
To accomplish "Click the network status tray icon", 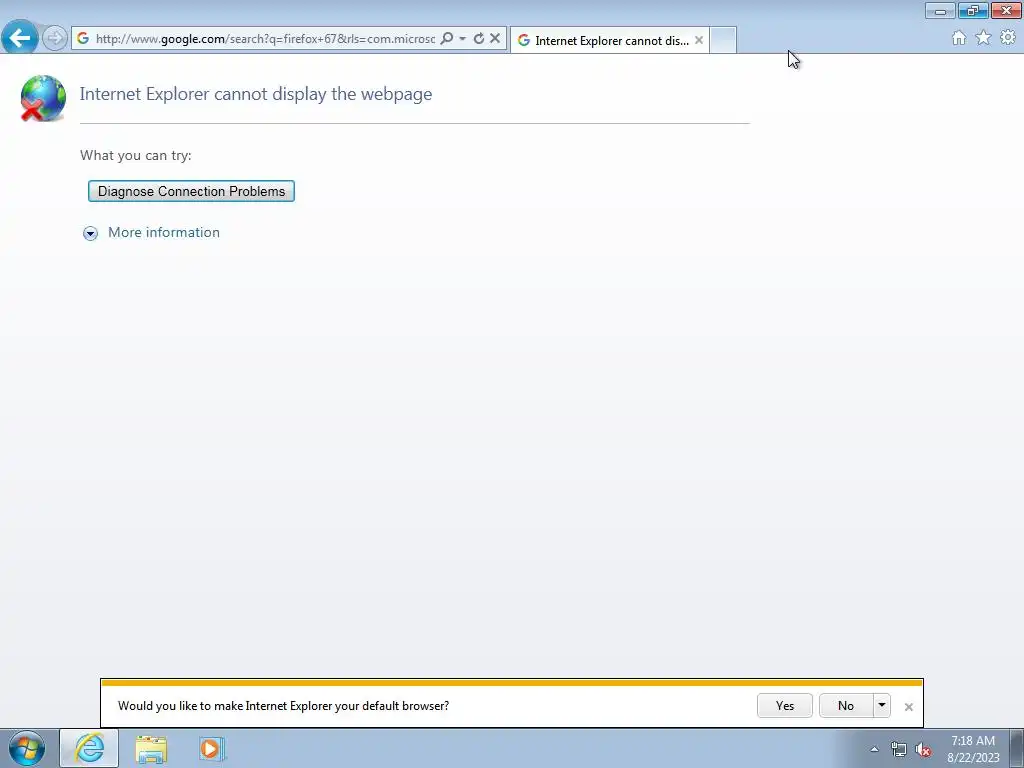I will (x=899, y=750).
